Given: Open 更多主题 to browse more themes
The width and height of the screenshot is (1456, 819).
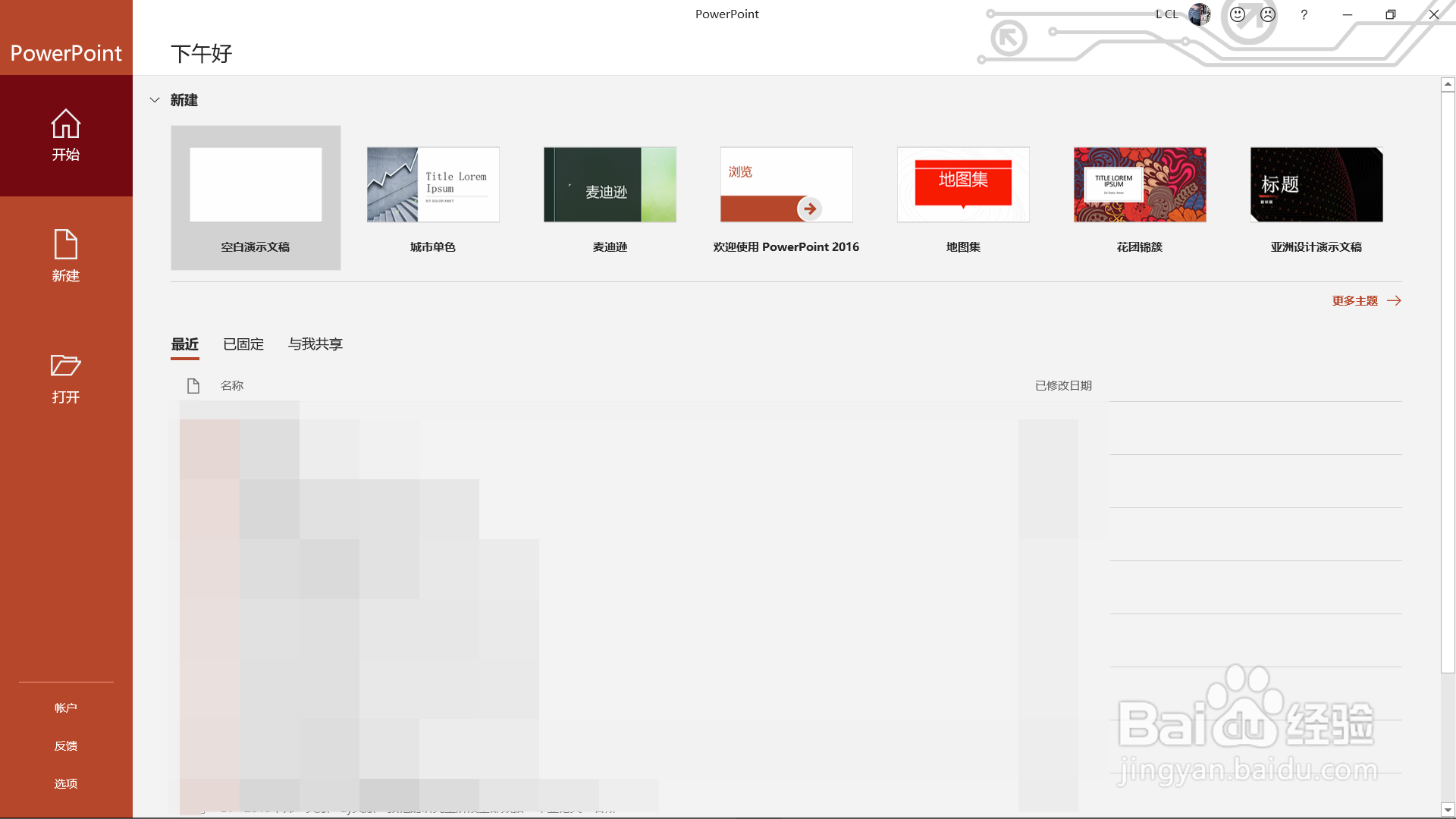Looking at the screenshot, I should point(1355,300).
